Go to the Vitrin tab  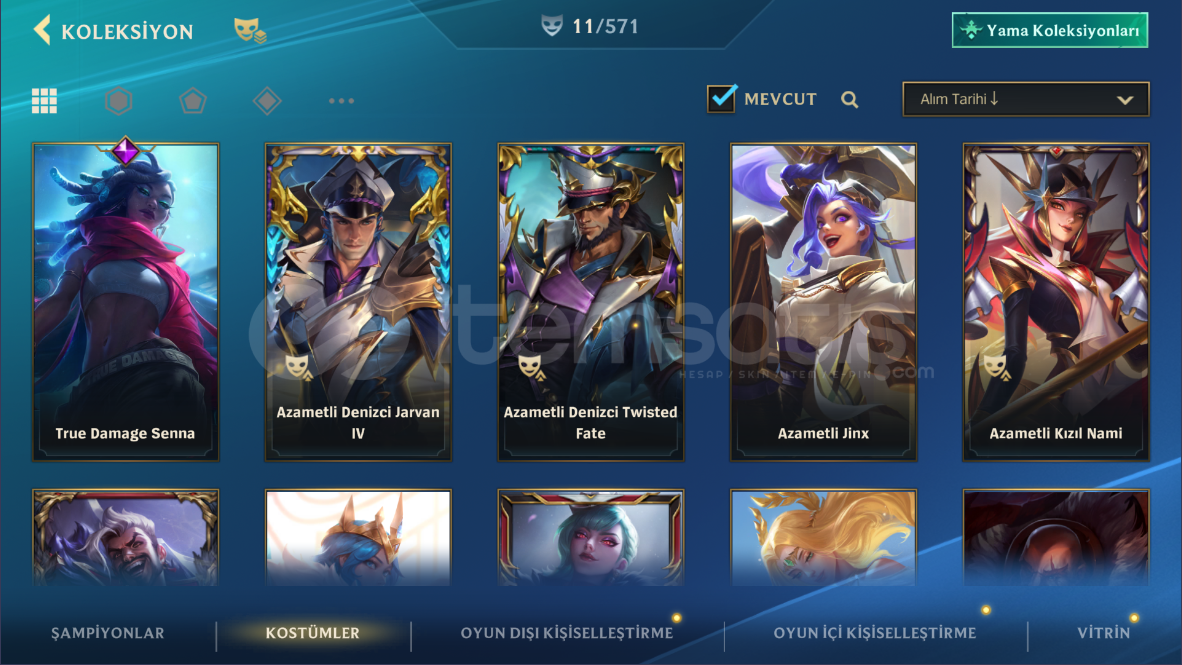1104,633
